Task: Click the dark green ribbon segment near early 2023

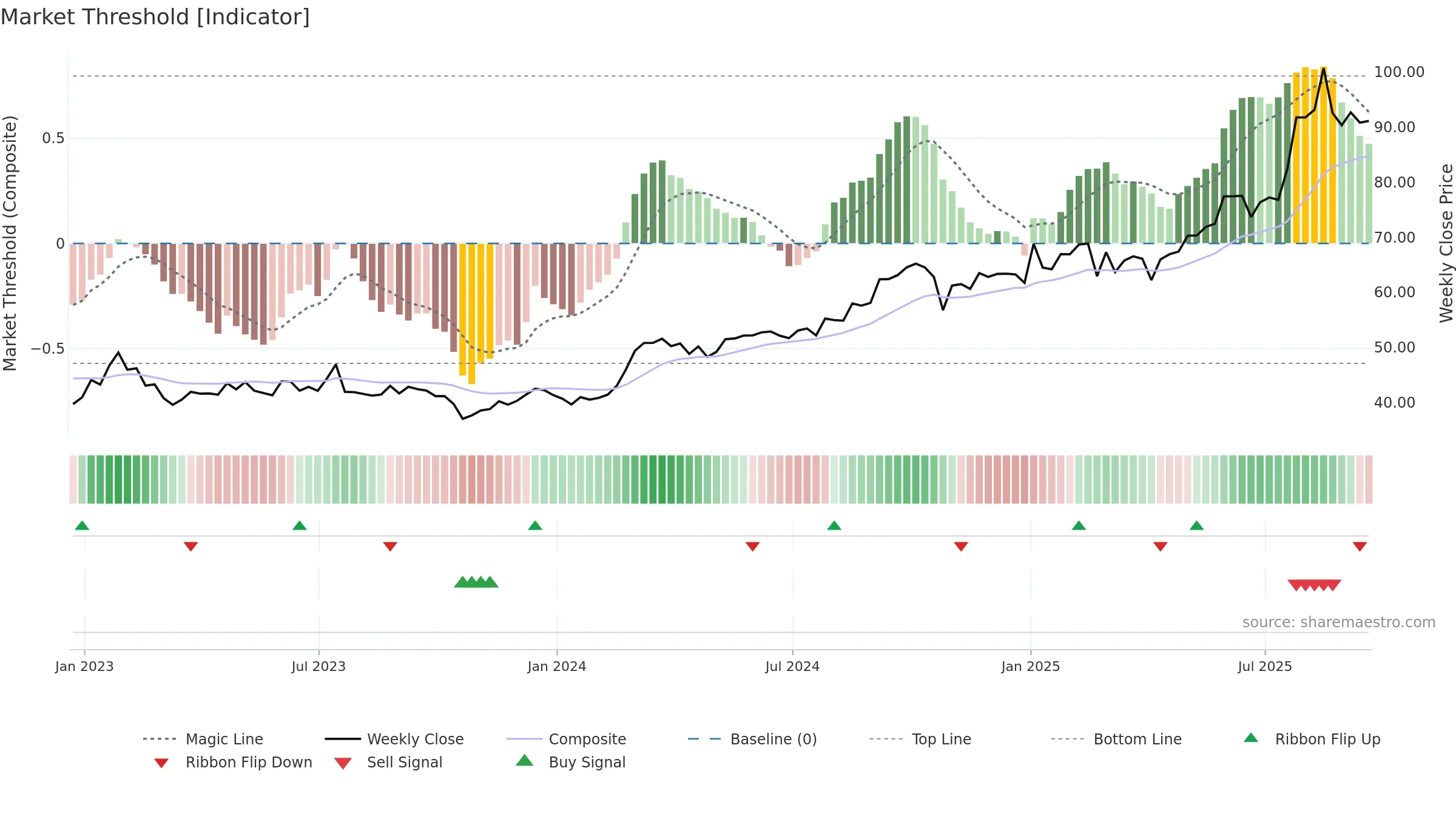Action: click(118, 479)
